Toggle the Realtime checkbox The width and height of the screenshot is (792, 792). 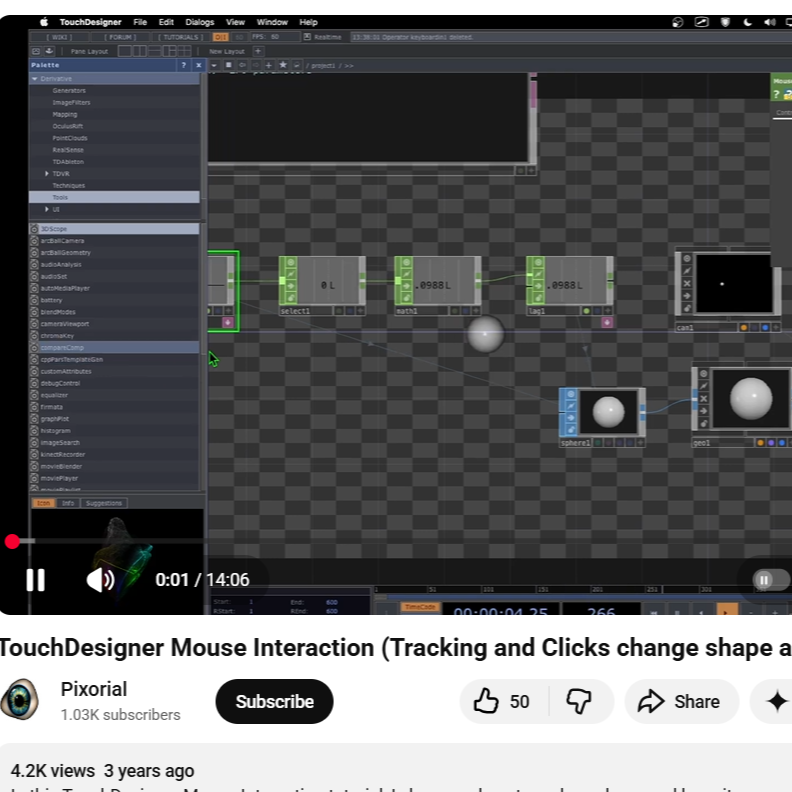tap(307, 37)
